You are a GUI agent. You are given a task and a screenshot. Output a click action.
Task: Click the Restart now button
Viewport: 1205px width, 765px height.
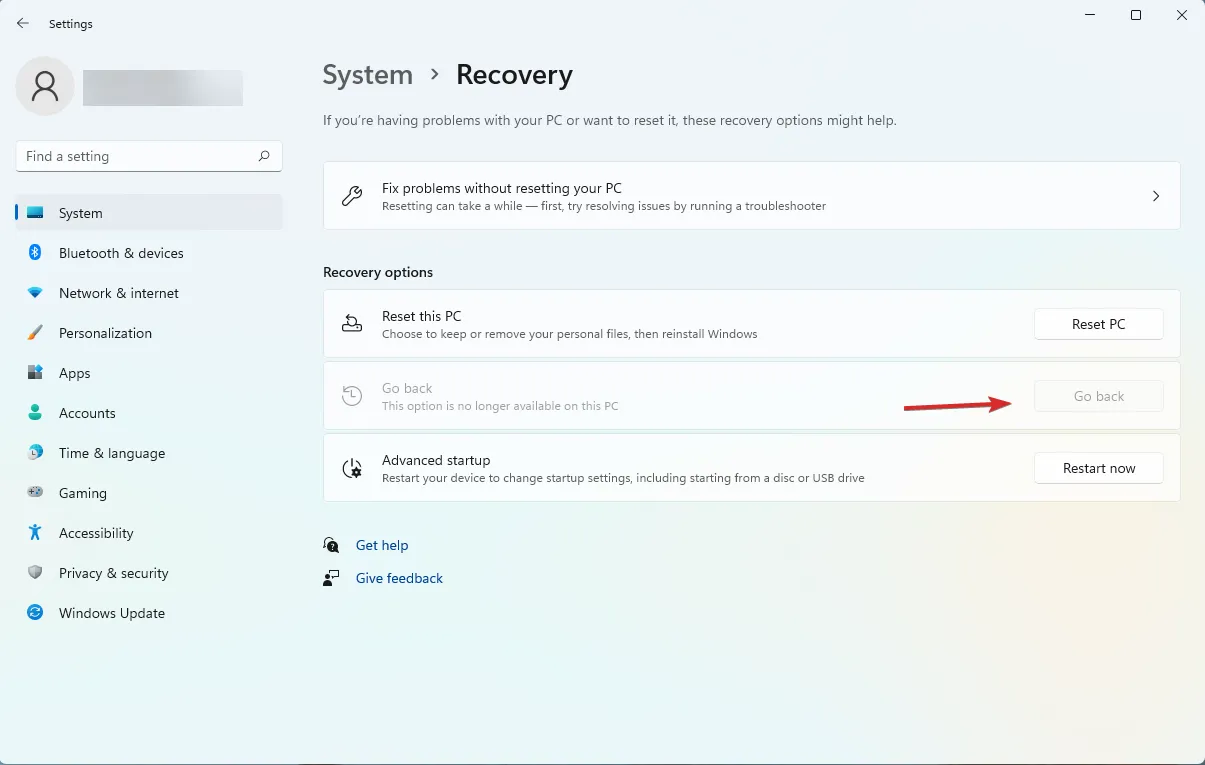click(1098, 468)
